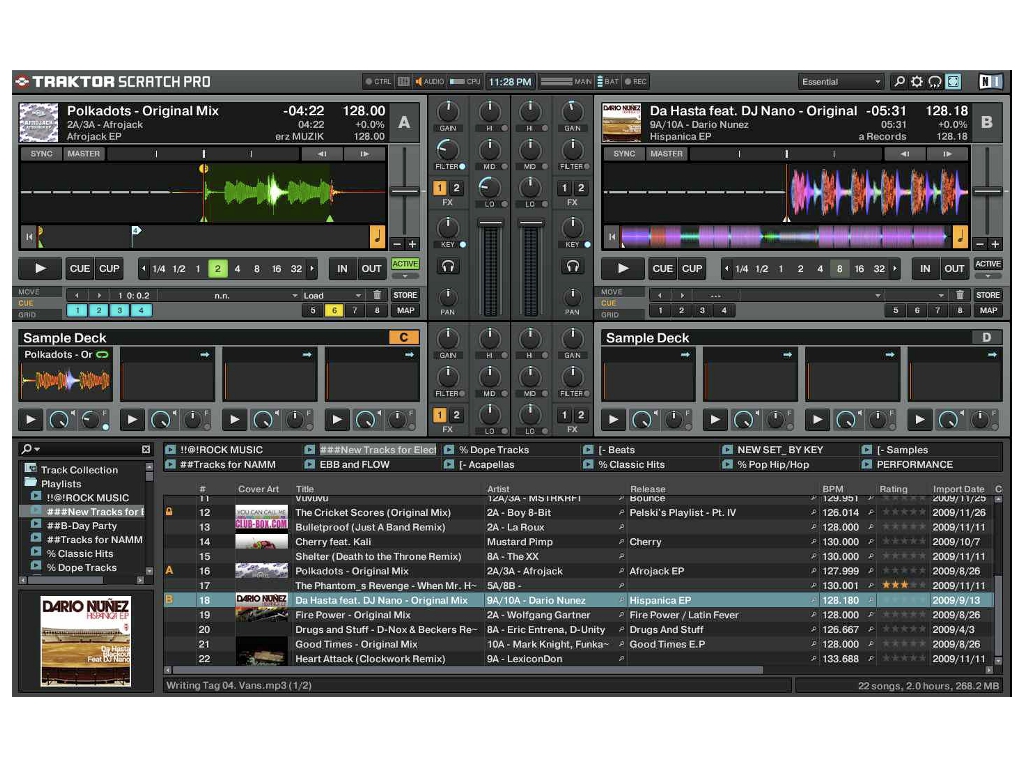
Task: Expand the panel arrow under Deck B ACTIVE
Action: tap(987, 277)
